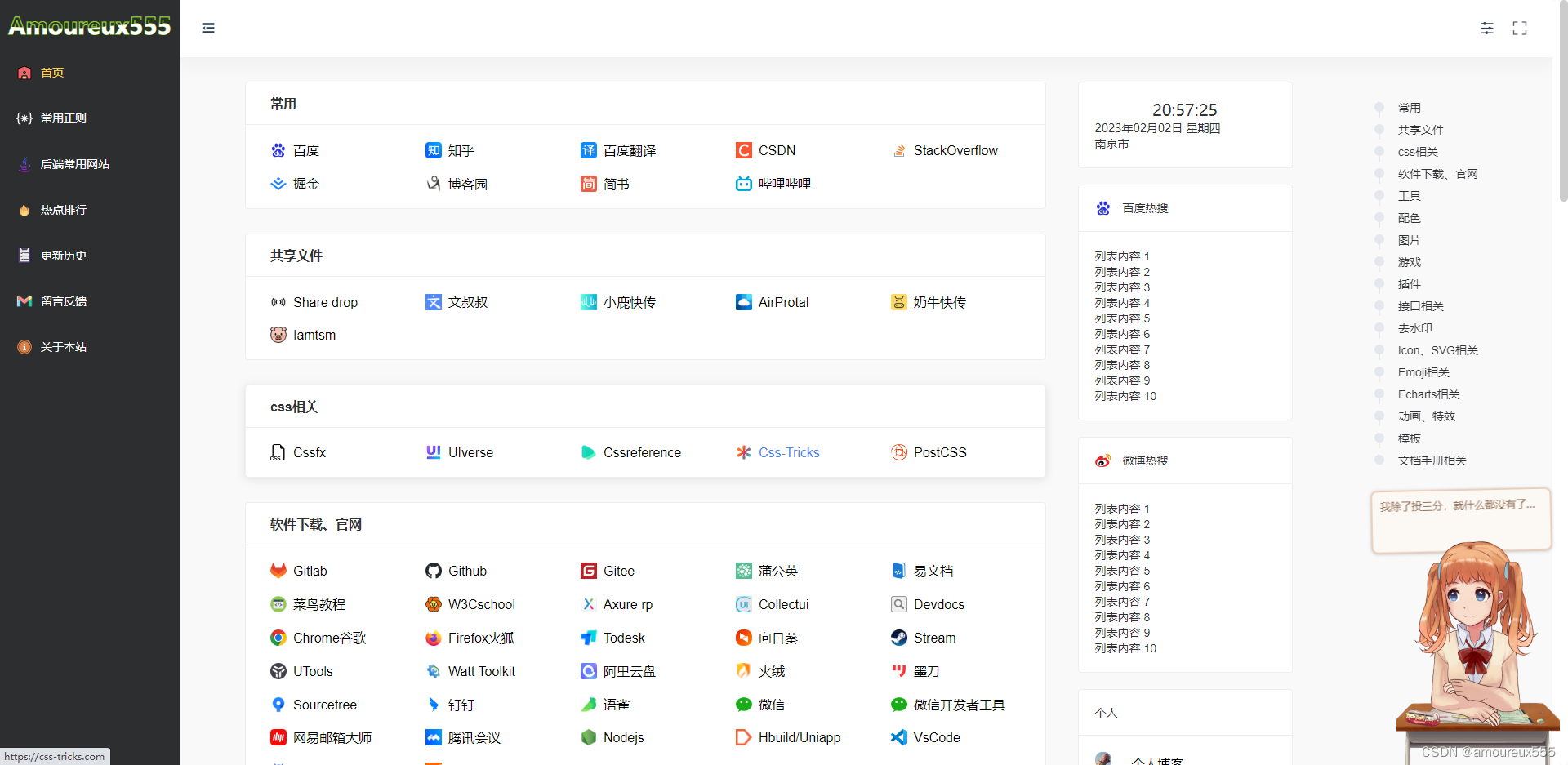Click the Github octocat icon
Screen dimensions: 1568x765
pyautogui.click(x=434, y=571)
